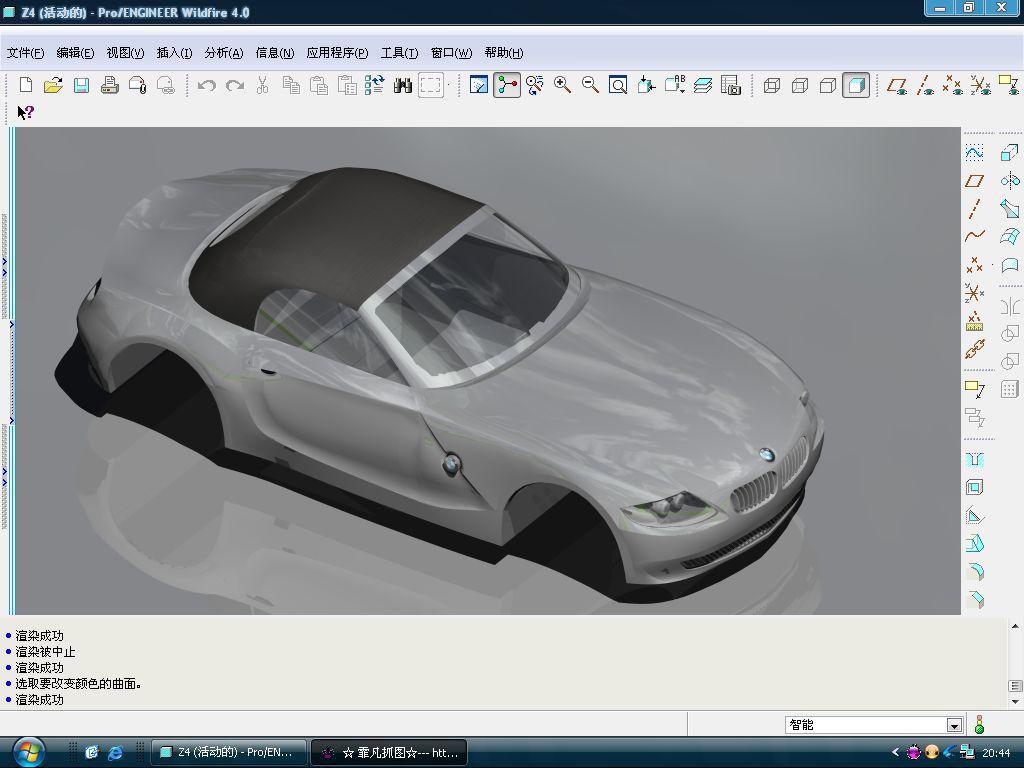
Task: Select the boundary blend tool
Action: [1010, 236]
